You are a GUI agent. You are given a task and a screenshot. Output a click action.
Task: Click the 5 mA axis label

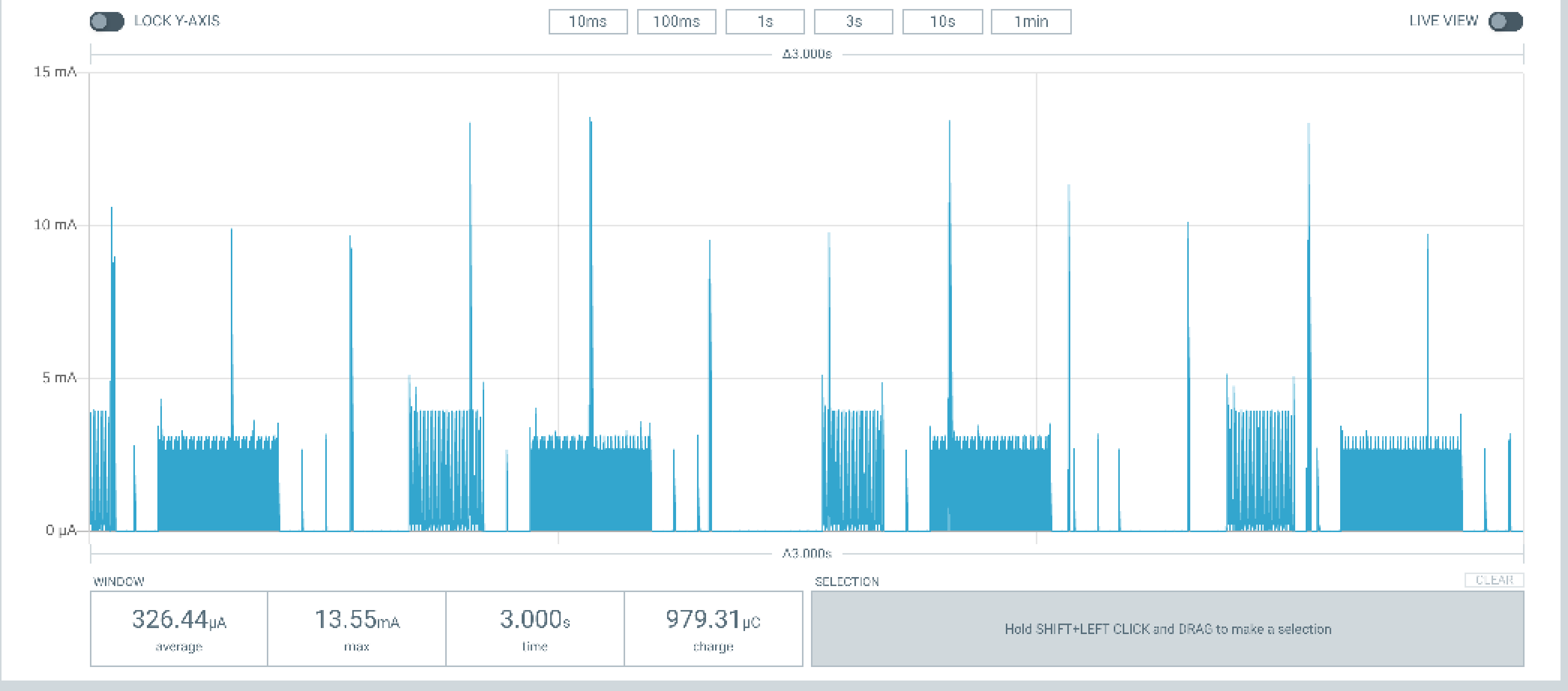[59, 377]
